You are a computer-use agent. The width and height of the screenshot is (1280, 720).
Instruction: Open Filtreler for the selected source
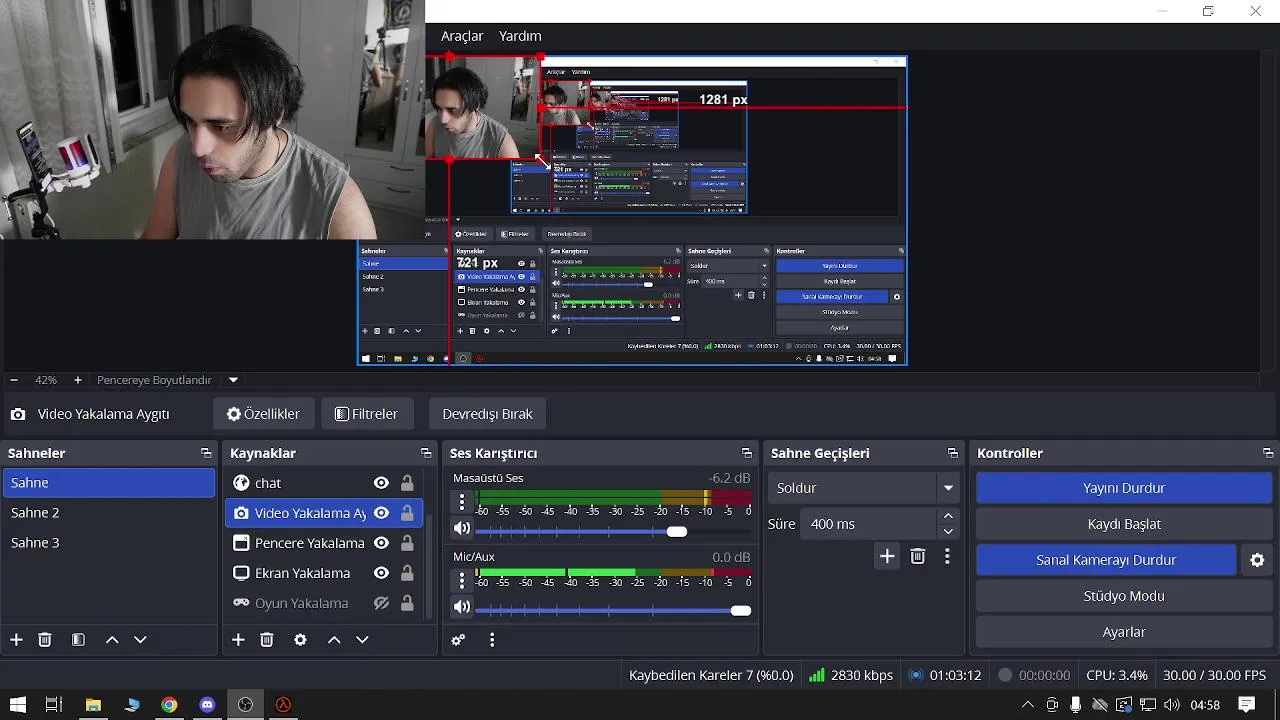click(x=367, y=414)
